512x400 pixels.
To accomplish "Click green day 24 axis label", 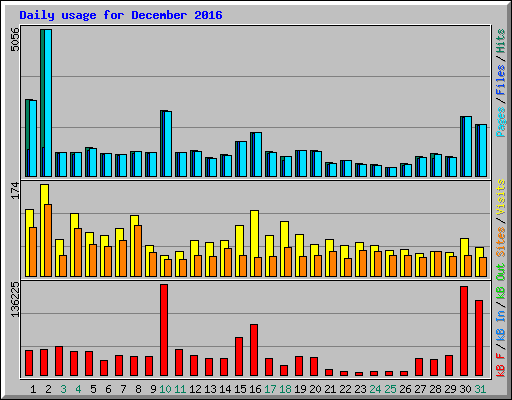I will click(x=375, y=389).
